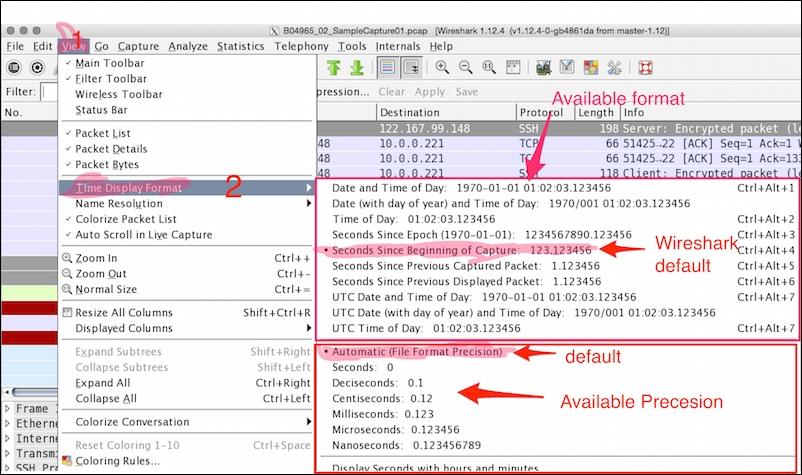Click the resize all columns toolbar icon
Viewport: 802px width, 475px height.
[514, 68]
